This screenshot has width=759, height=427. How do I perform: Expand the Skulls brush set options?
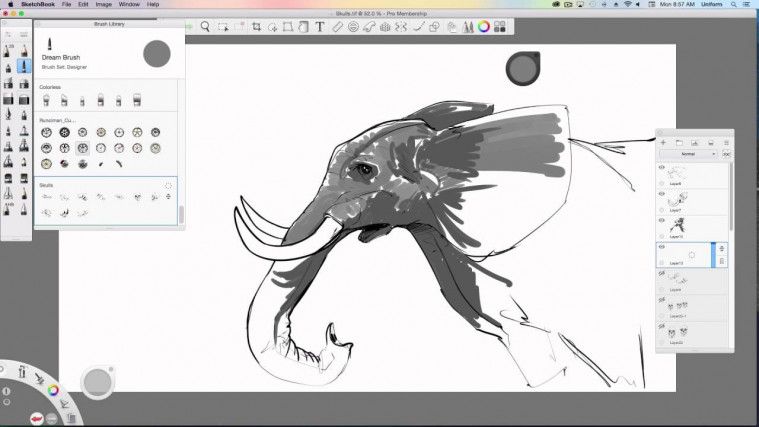[x=168, y=185]
